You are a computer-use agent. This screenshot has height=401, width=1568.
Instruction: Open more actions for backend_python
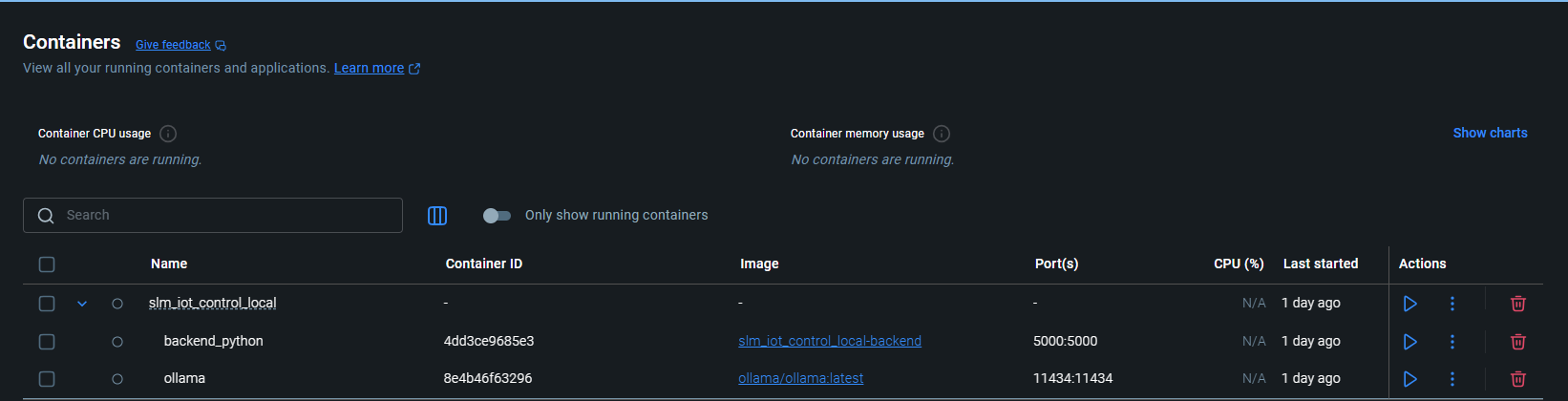(1451, 342)
